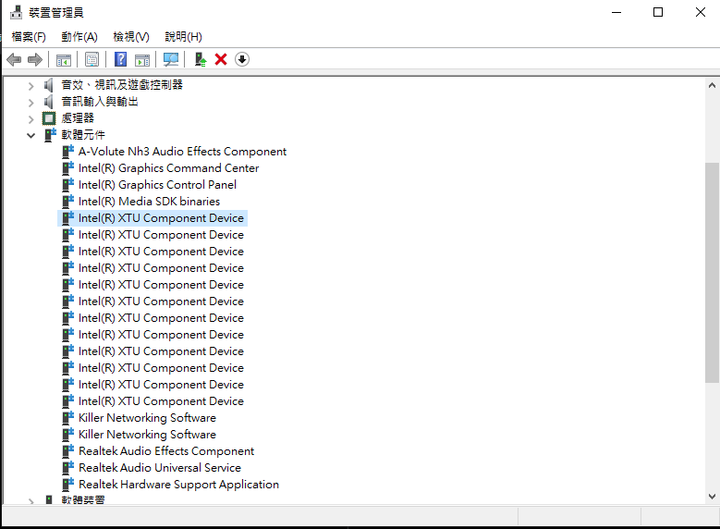Select the second Killer Networking Software entry
Image resolution: width=720 pixels, height=529 pixels.
point(147,434)
